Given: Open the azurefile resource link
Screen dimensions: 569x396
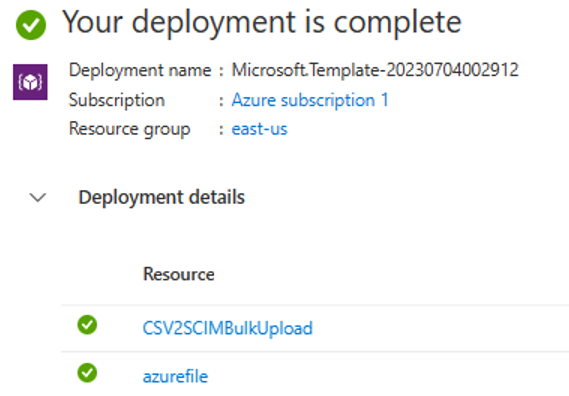Looking at the screenshot, I should (x=175, y=376).
